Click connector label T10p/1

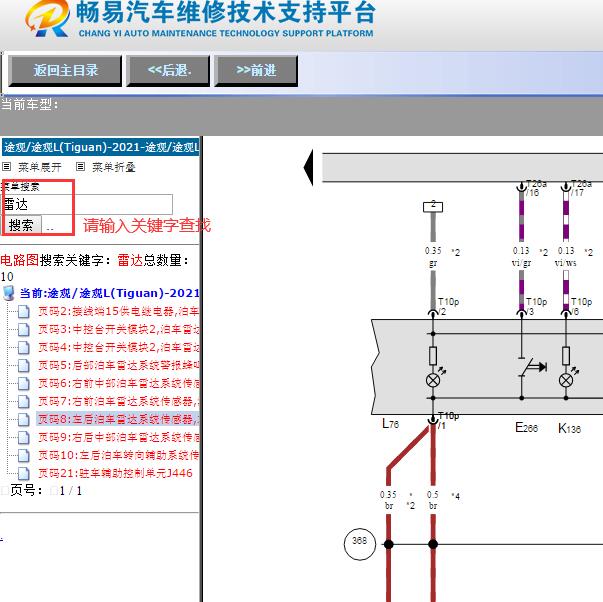click(x=448, y=420)
